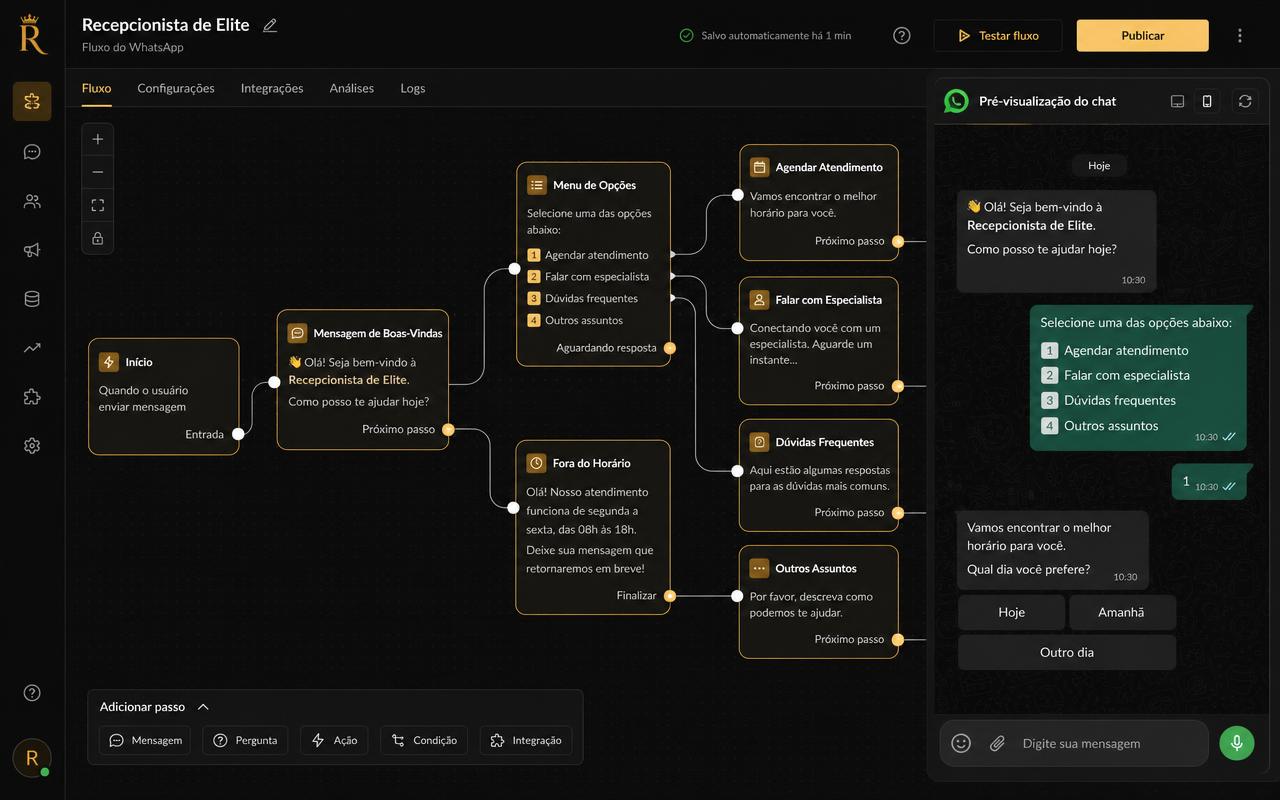This screenshot has width=1280, height=800.
Task: Click the help icon in the top bar
Action: (902, 36)
